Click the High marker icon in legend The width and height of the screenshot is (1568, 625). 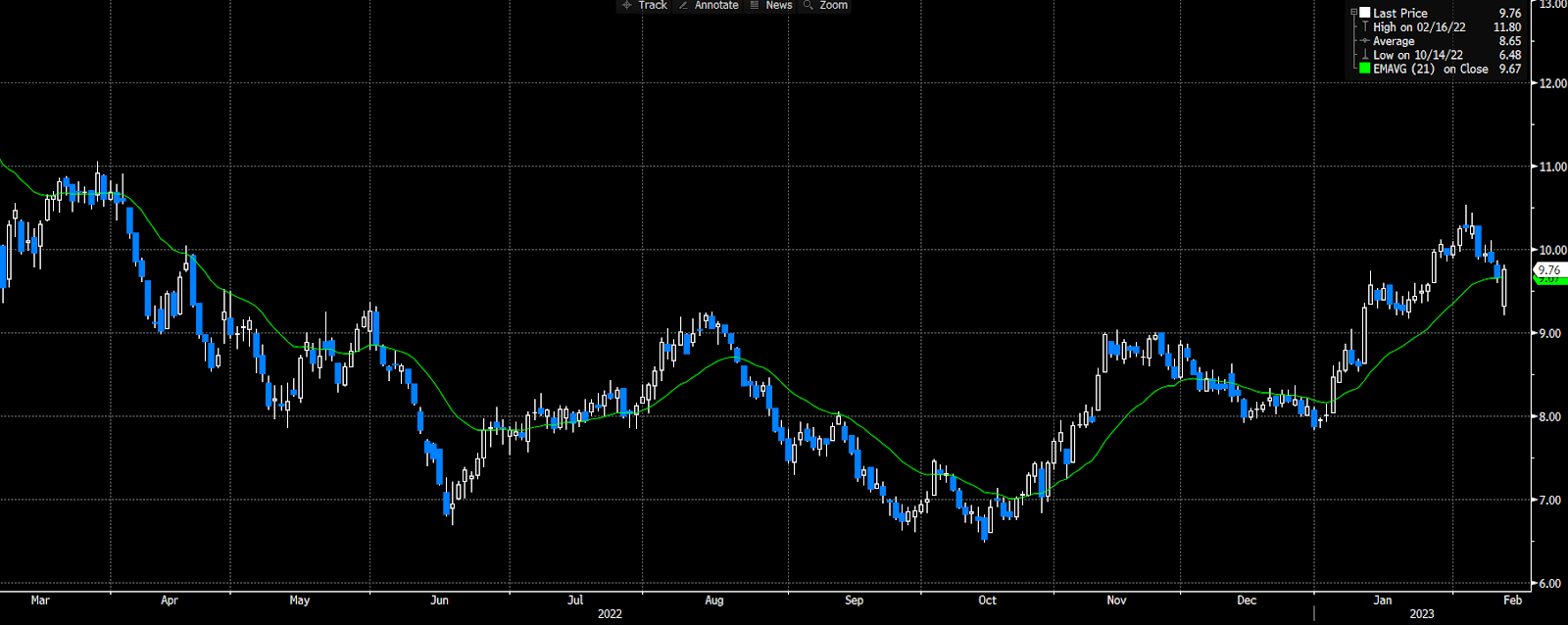click(x=1365, y=27)
